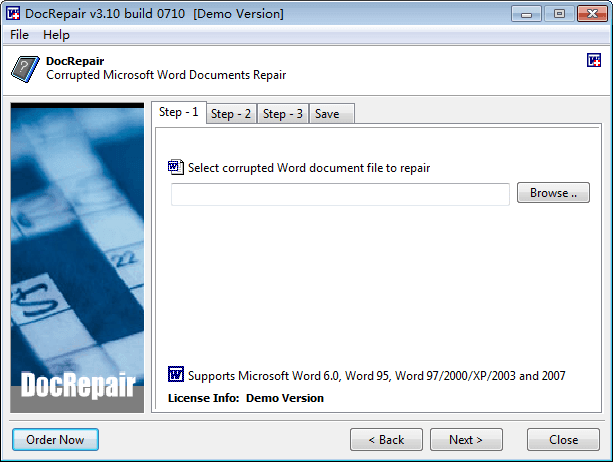Click the DocRepair title bar app icon

click(13, 13)
